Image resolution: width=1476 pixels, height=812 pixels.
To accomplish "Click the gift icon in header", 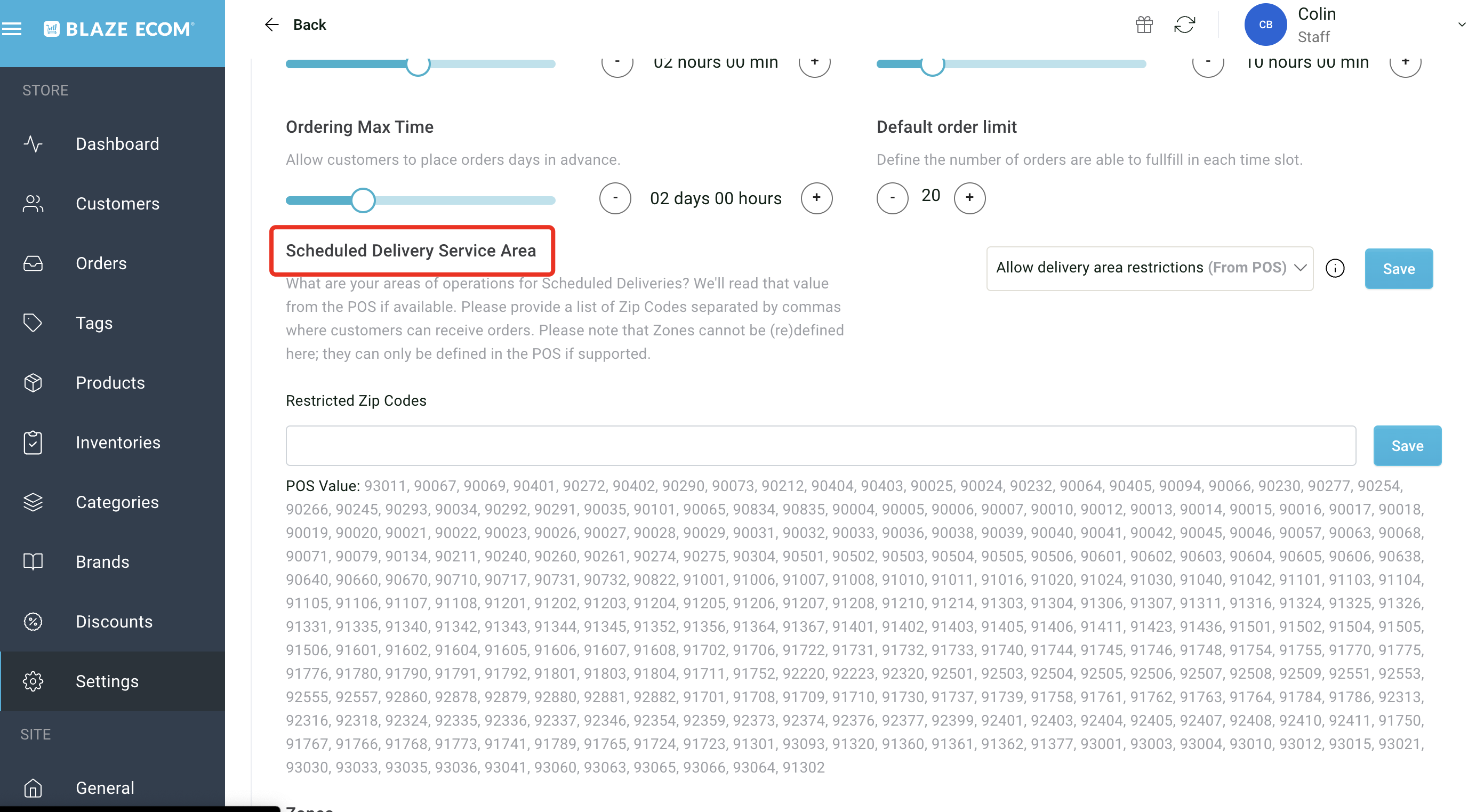I will (x=1144, y=25).
